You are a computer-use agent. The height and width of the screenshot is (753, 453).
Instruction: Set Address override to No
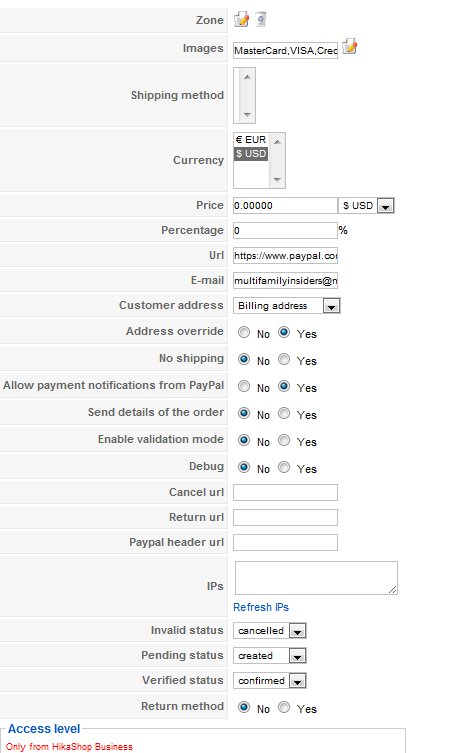point(244,332)
